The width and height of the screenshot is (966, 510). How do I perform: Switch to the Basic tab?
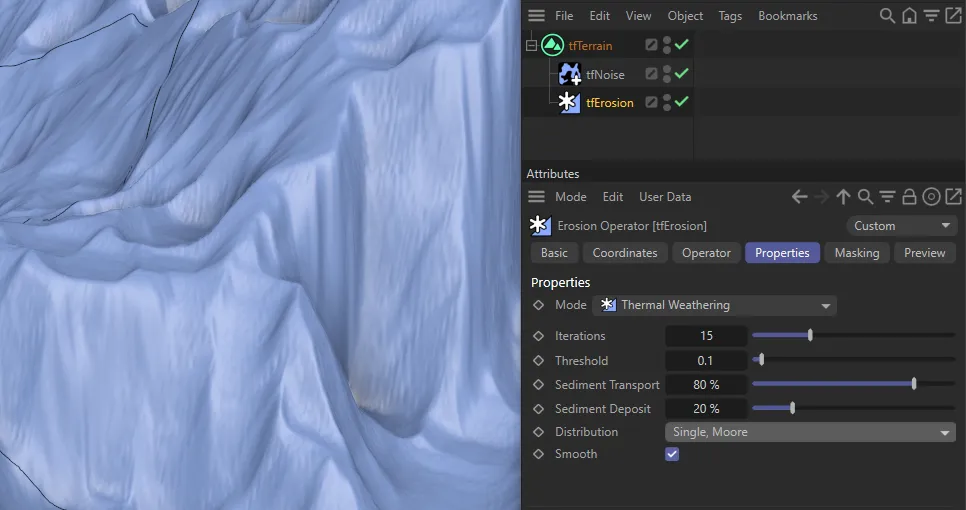pyautogui.click(x=554, y=253)
